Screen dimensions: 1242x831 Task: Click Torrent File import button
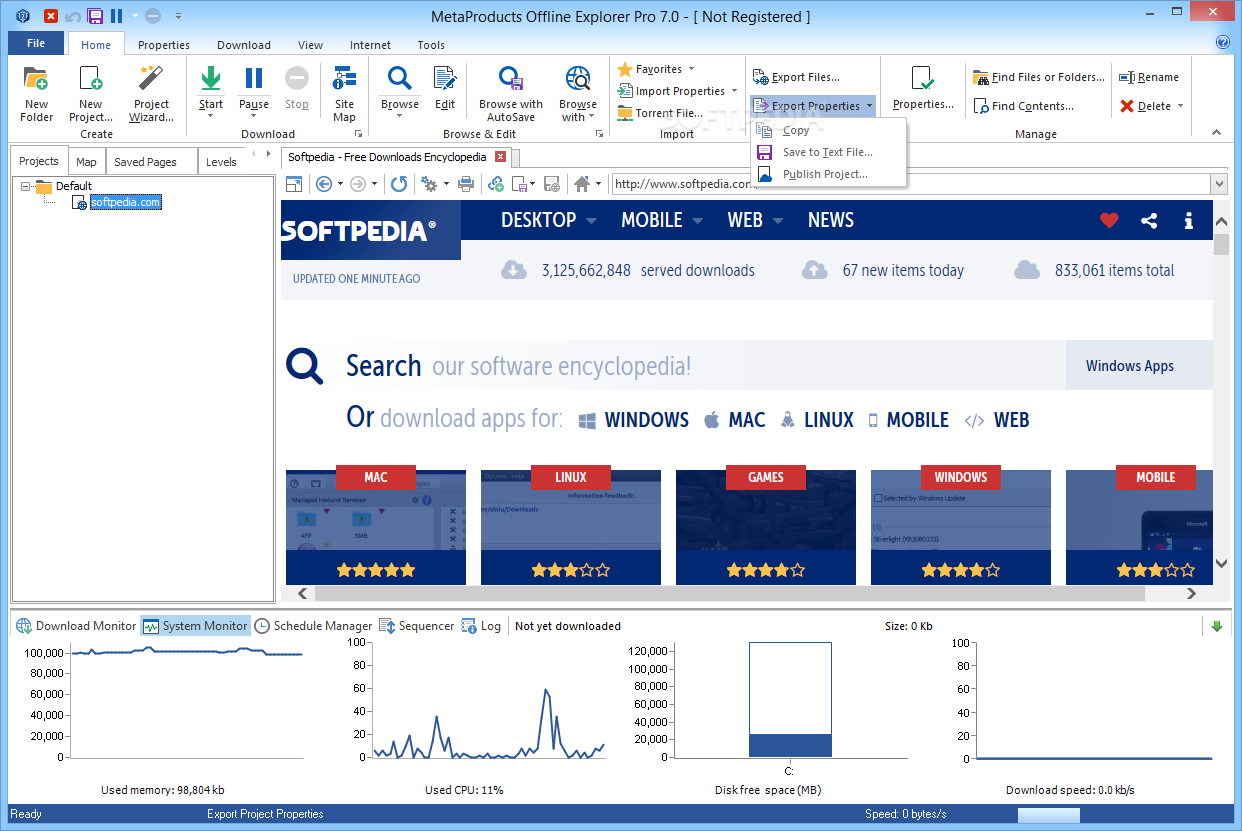click(x=660, y=113)
